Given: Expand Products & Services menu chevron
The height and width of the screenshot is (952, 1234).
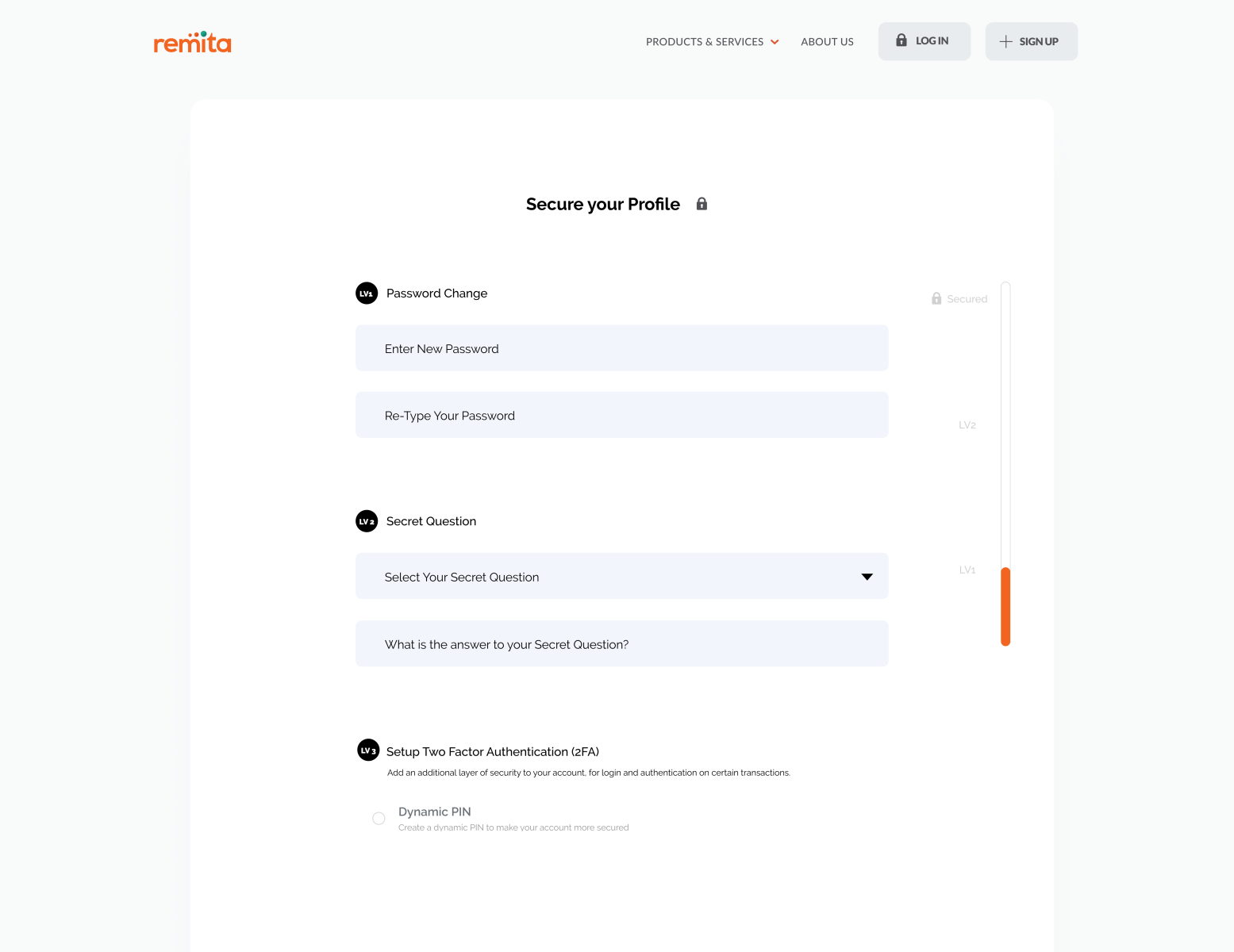Looking at the screenshot, I should tap(775, 42).
